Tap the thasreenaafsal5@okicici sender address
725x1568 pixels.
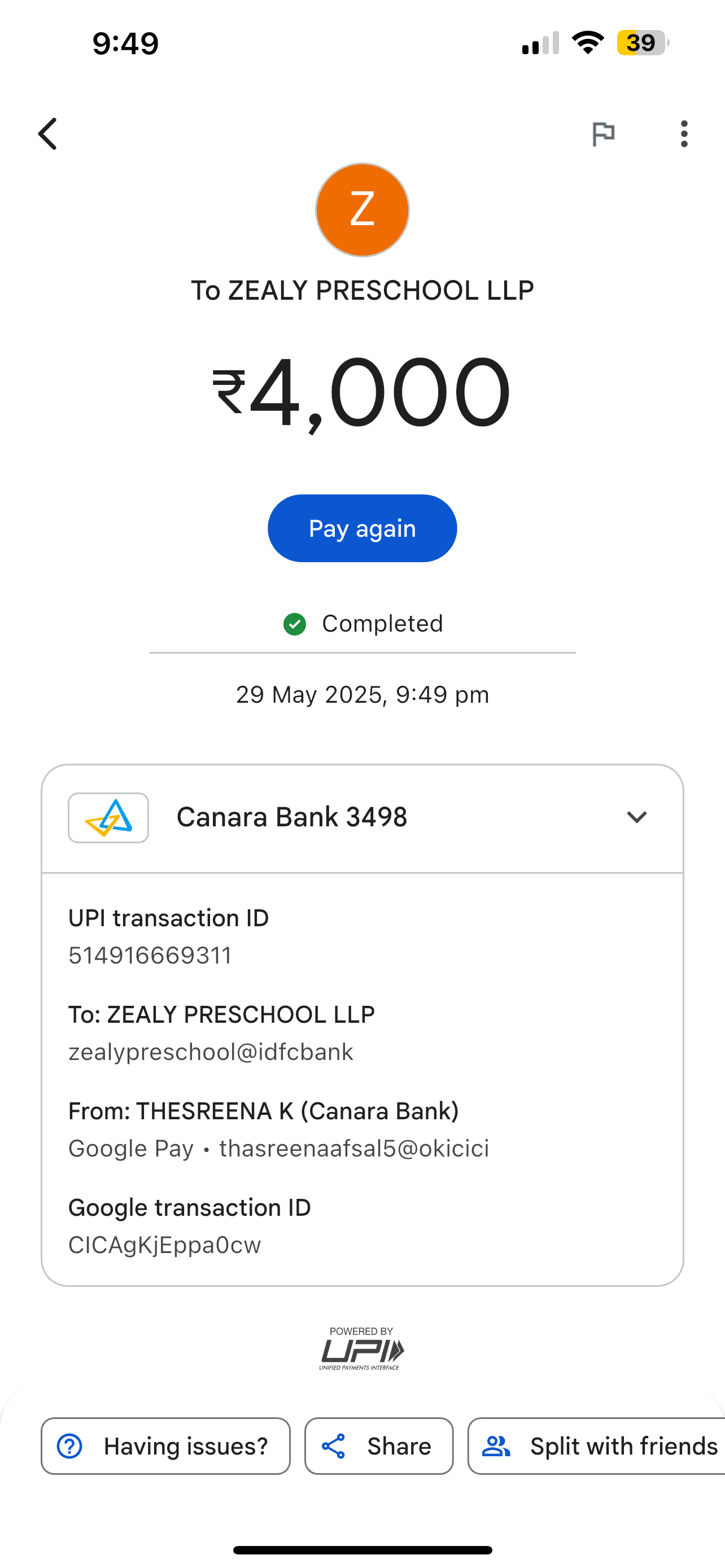coord(354,1149)
